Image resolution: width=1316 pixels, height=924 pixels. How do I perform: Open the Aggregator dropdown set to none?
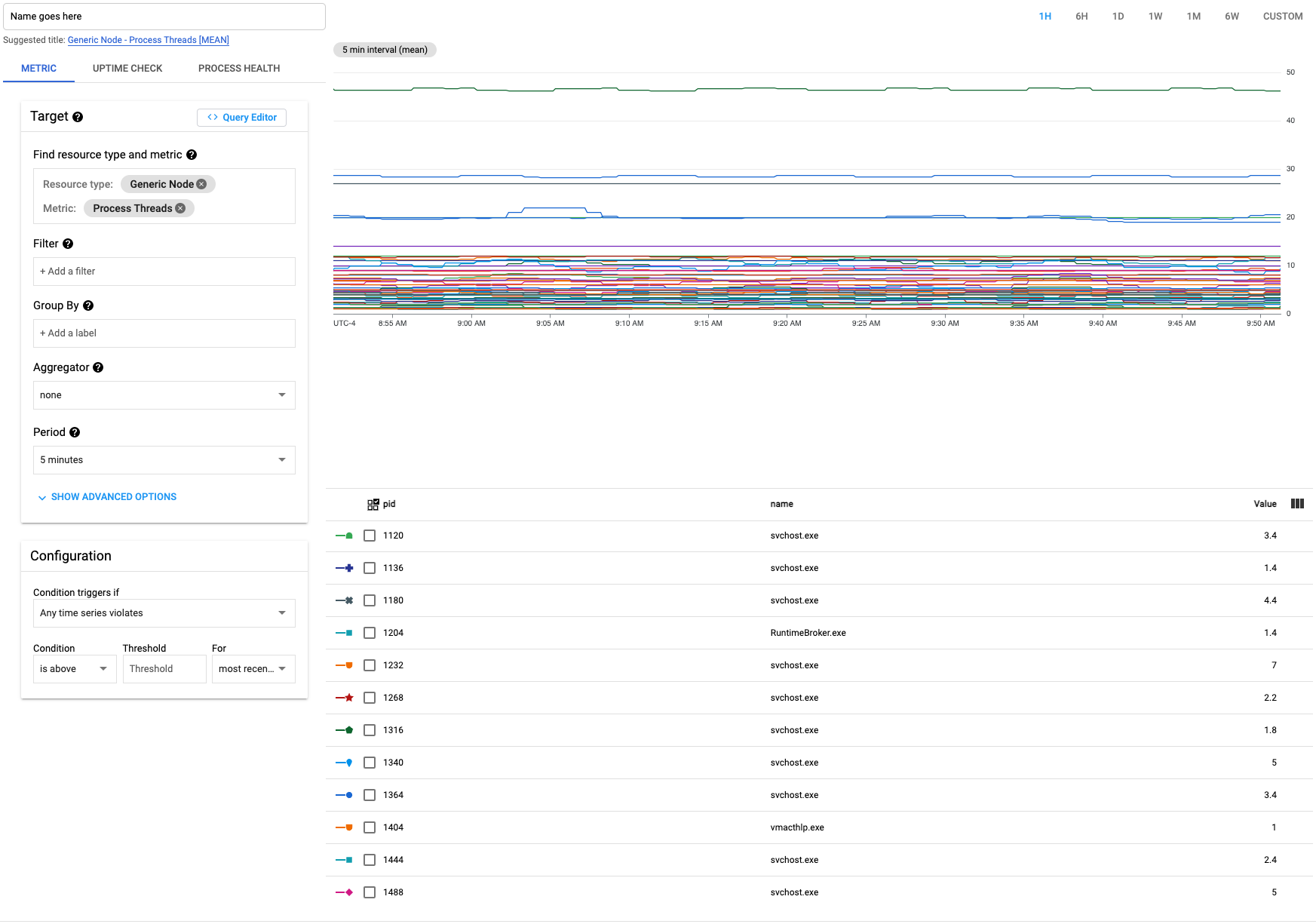pyautogui.click(x=164, y=395)
